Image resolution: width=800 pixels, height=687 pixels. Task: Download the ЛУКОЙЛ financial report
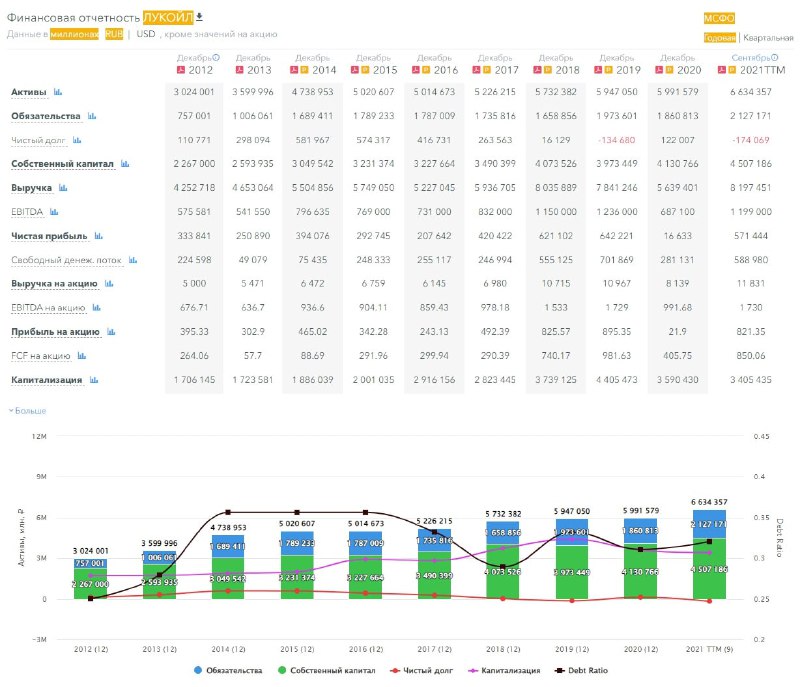pos(199,17)
